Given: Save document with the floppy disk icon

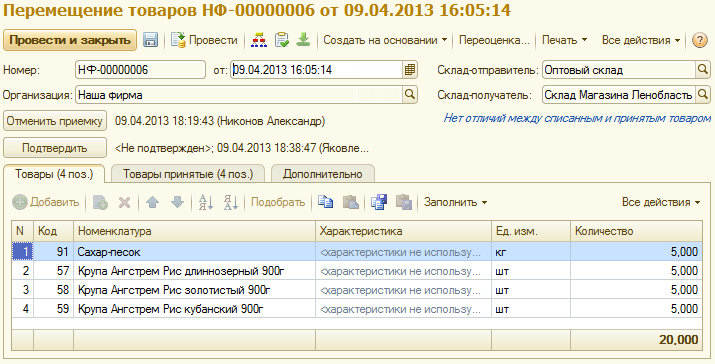Looking at the screenshot, I should [x=150, y=40].
